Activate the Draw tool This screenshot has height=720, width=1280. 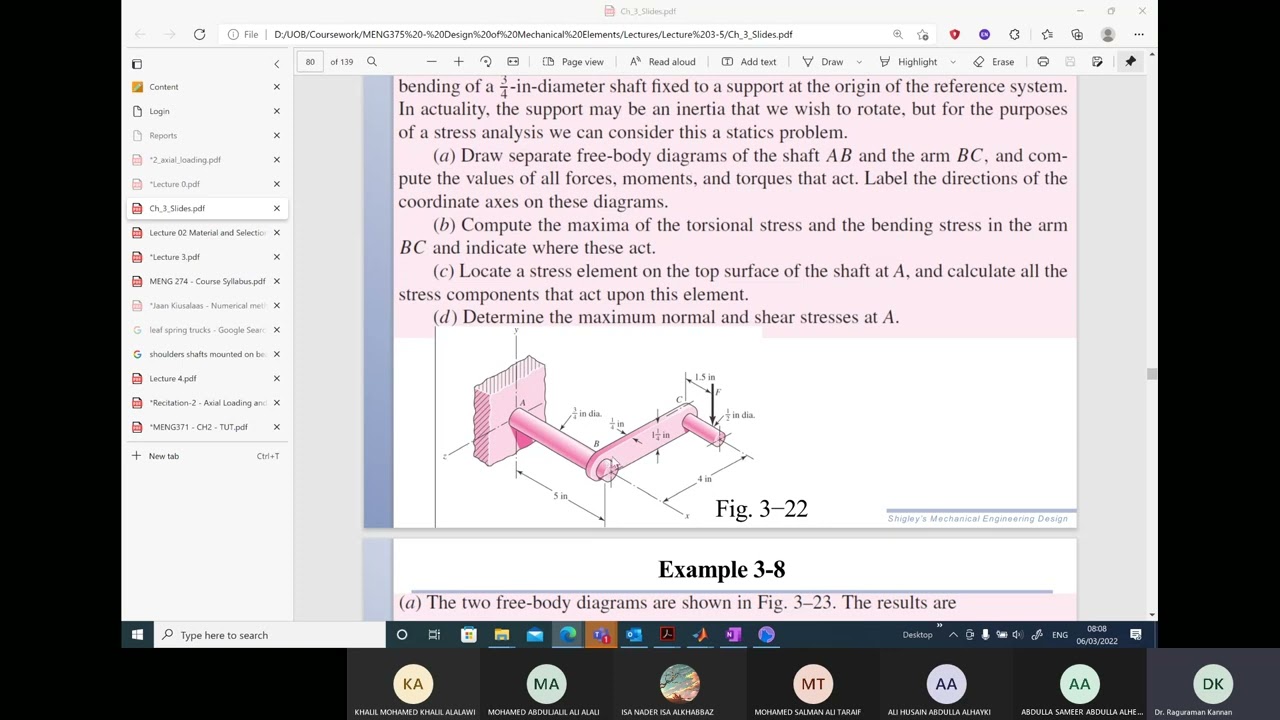(823, 62)
